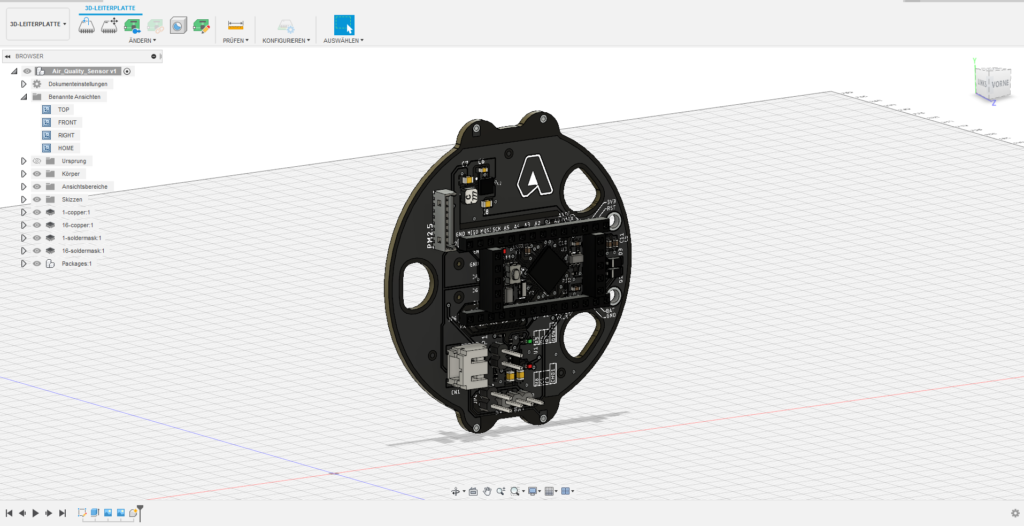This screenshot has width=1024, height=526.
Task: Expand the Körper folder in browser
Action: (23, 174)
